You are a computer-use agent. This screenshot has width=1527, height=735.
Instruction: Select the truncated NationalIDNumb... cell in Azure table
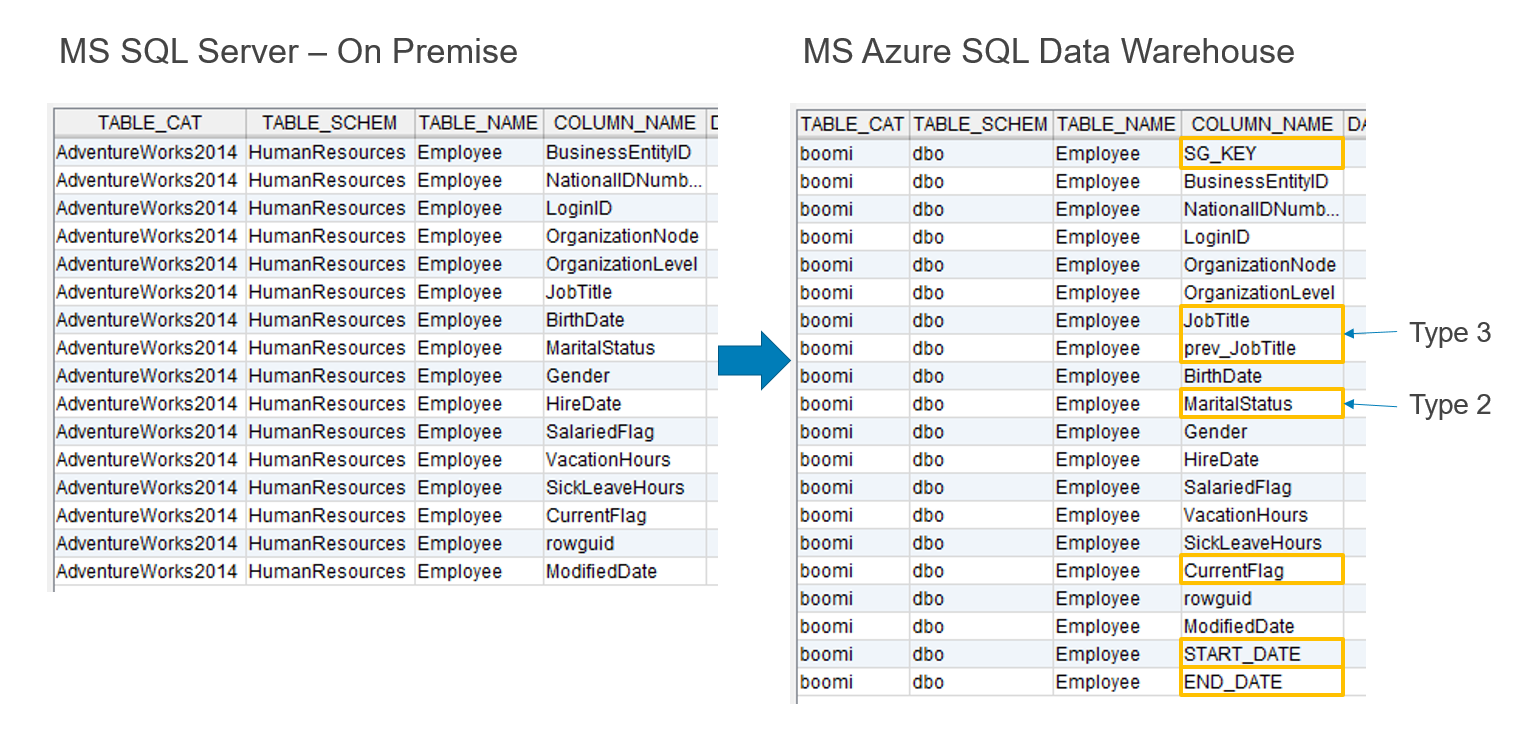pos(1261,209)
